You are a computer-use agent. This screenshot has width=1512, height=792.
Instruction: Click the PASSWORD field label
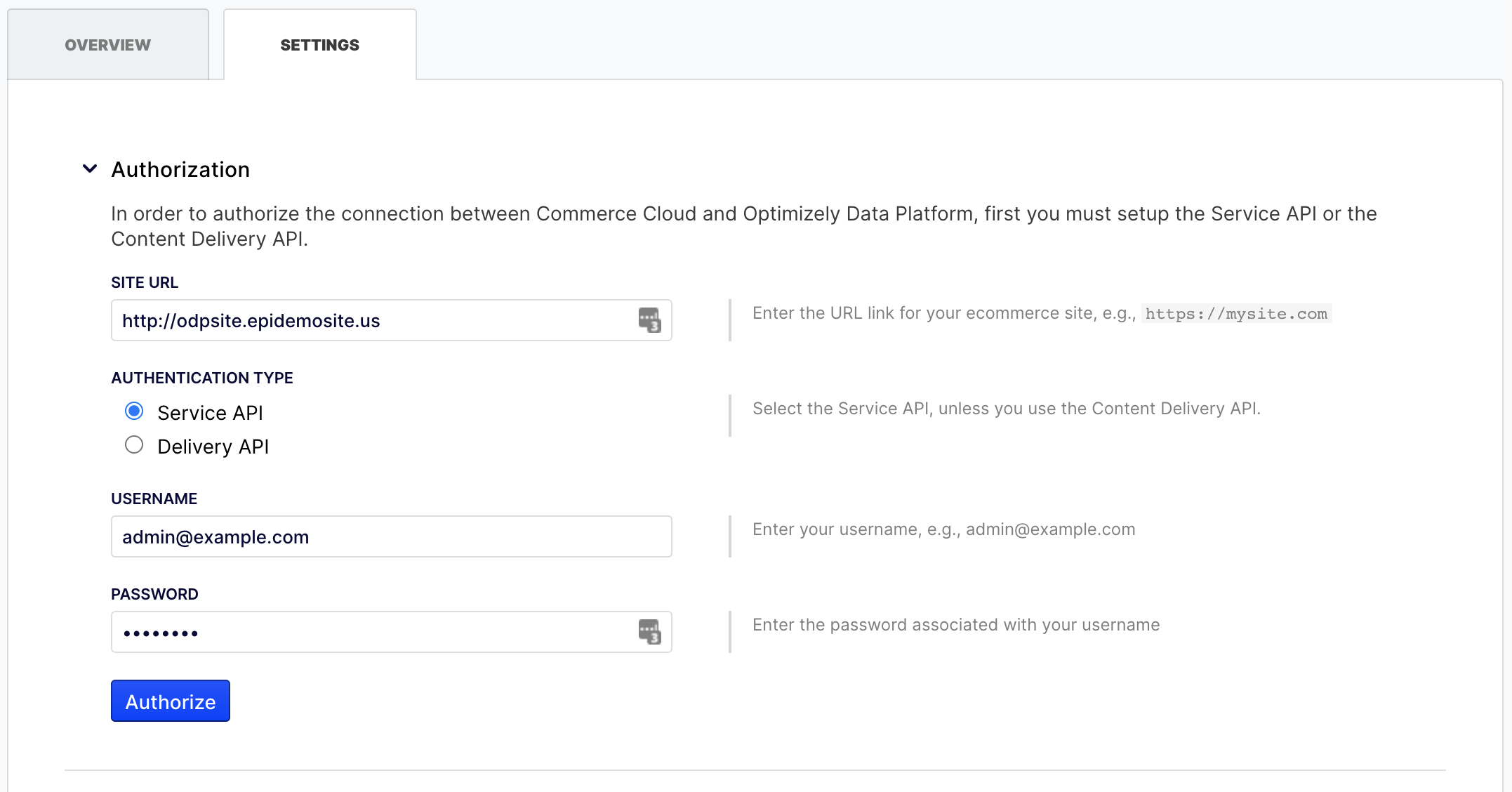coord(154,594)
